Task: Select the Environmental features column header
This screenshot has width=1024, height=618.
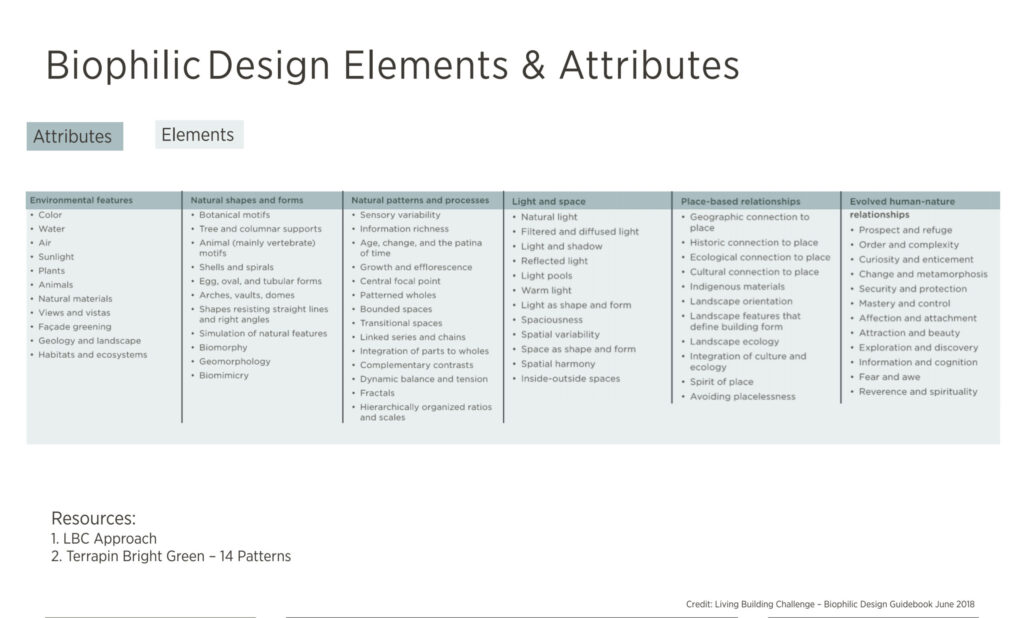Action: 85,200
